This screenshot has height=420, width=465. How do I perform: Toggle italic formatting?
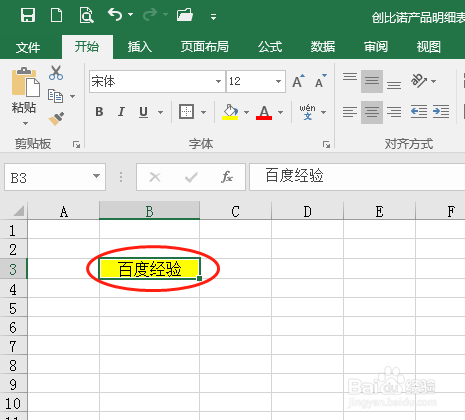click(121, 112)
